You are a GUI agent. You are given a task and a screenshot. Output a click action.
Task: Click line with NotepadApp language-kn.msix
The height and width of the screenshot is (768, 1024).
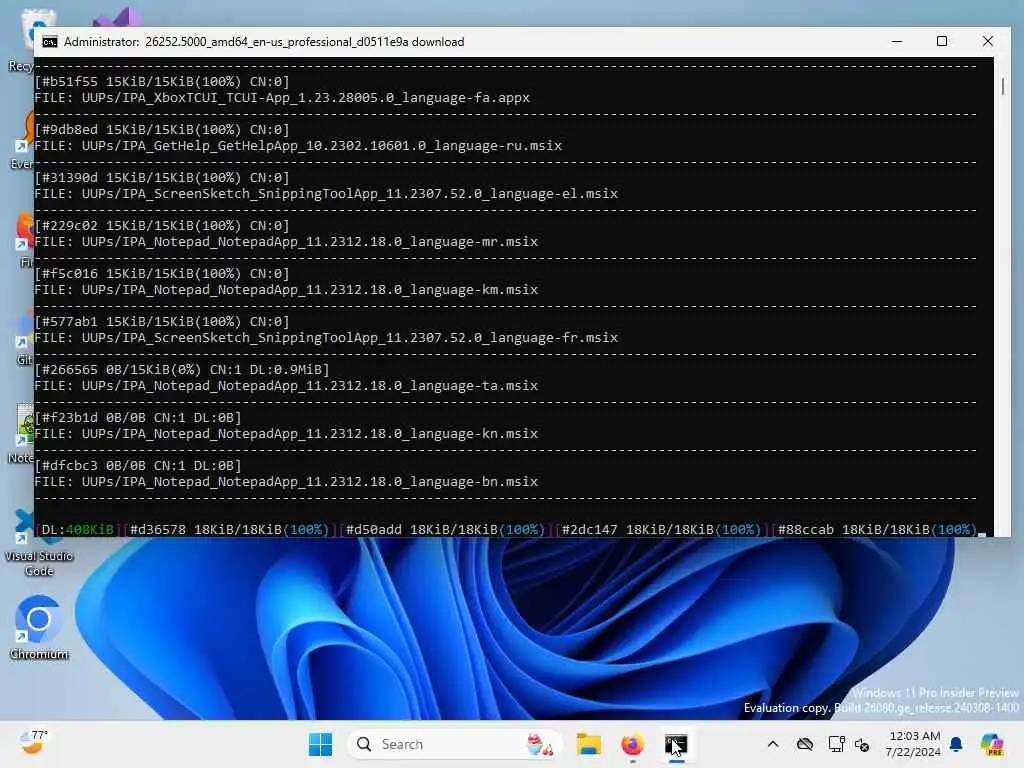click(286, 434)
